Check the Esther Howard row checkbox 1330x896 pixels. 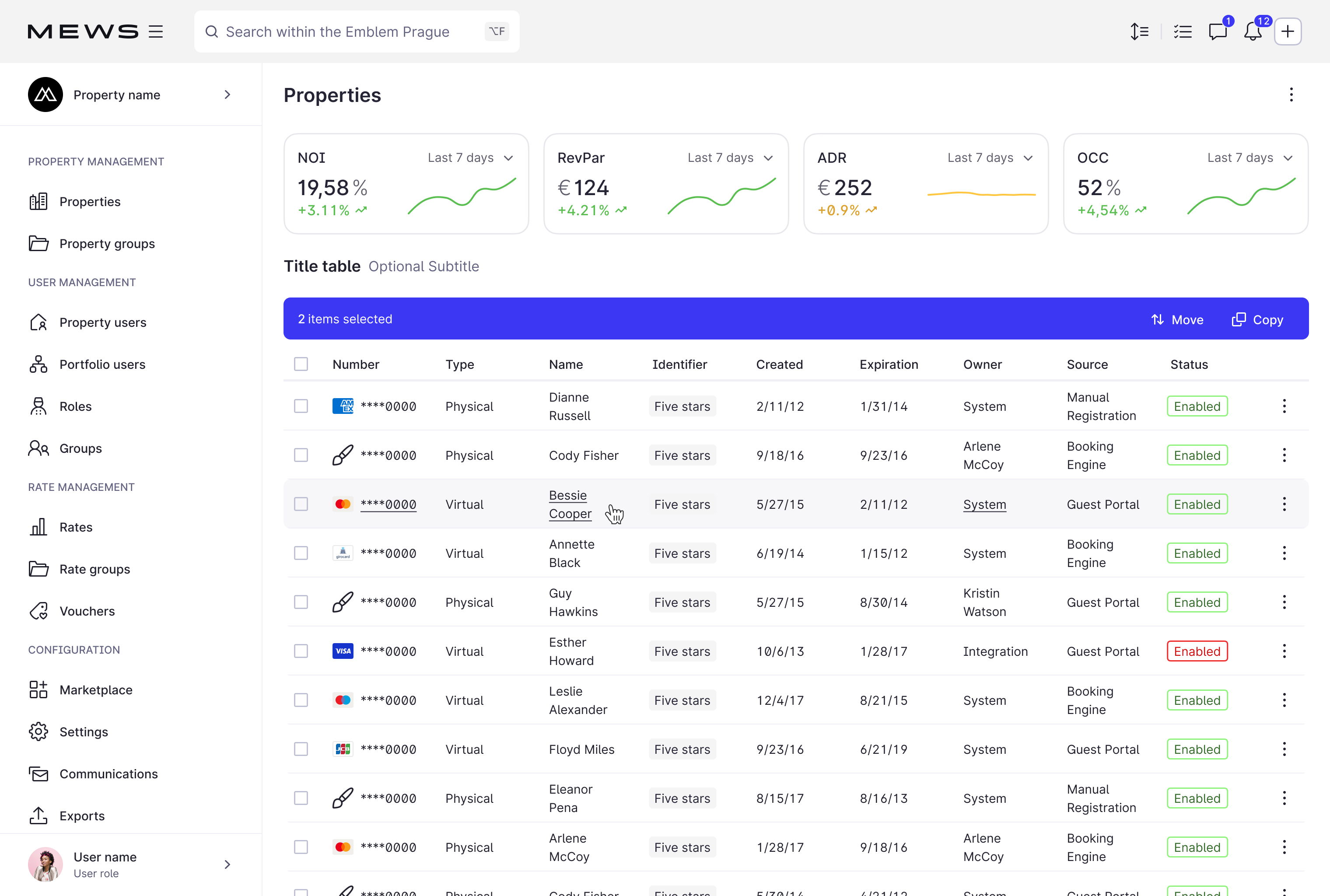pos(301,651)
